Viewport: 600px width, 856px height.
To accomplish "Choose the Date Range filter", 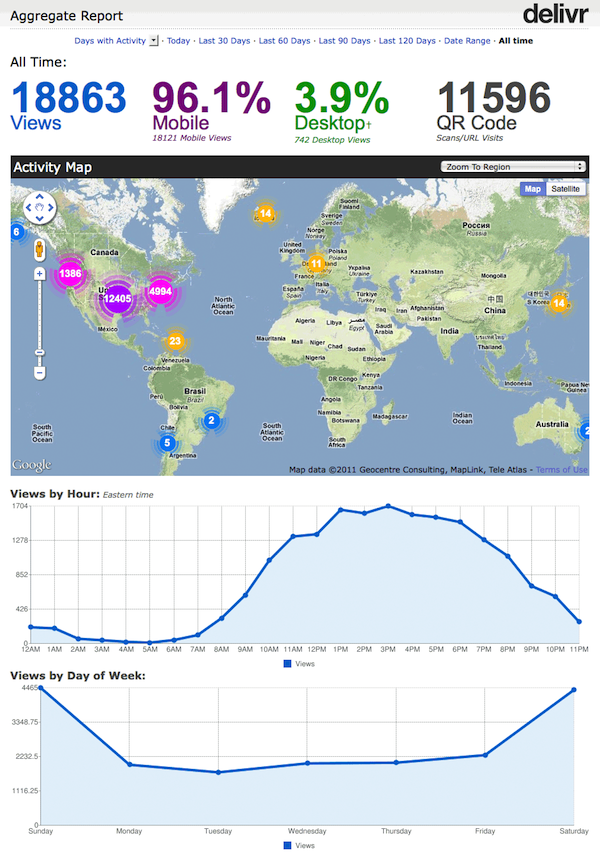I will (x=467, y=40).
